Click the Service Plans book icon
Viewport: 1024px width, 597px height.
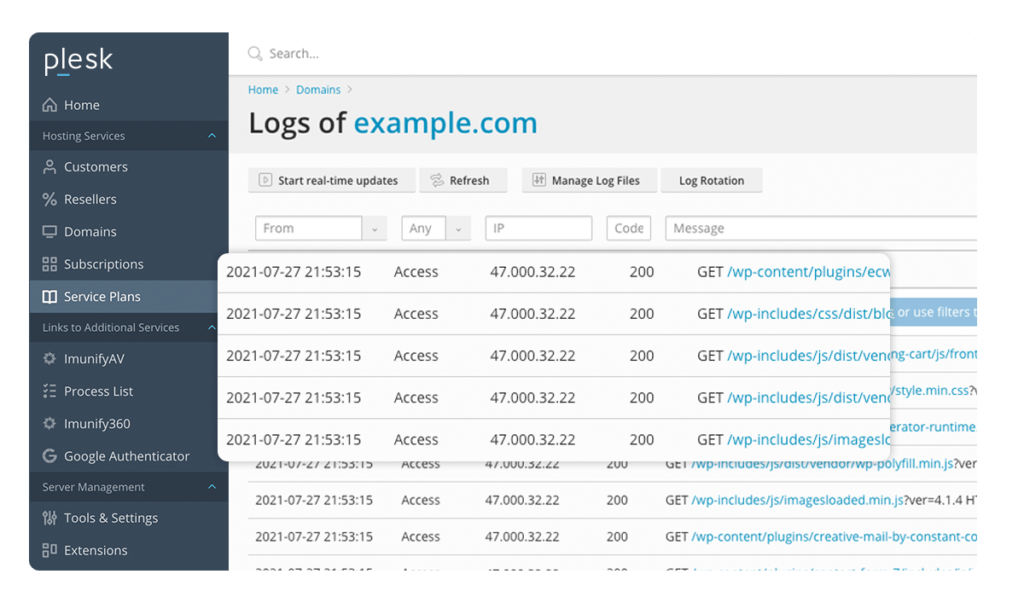click(50, 297)
